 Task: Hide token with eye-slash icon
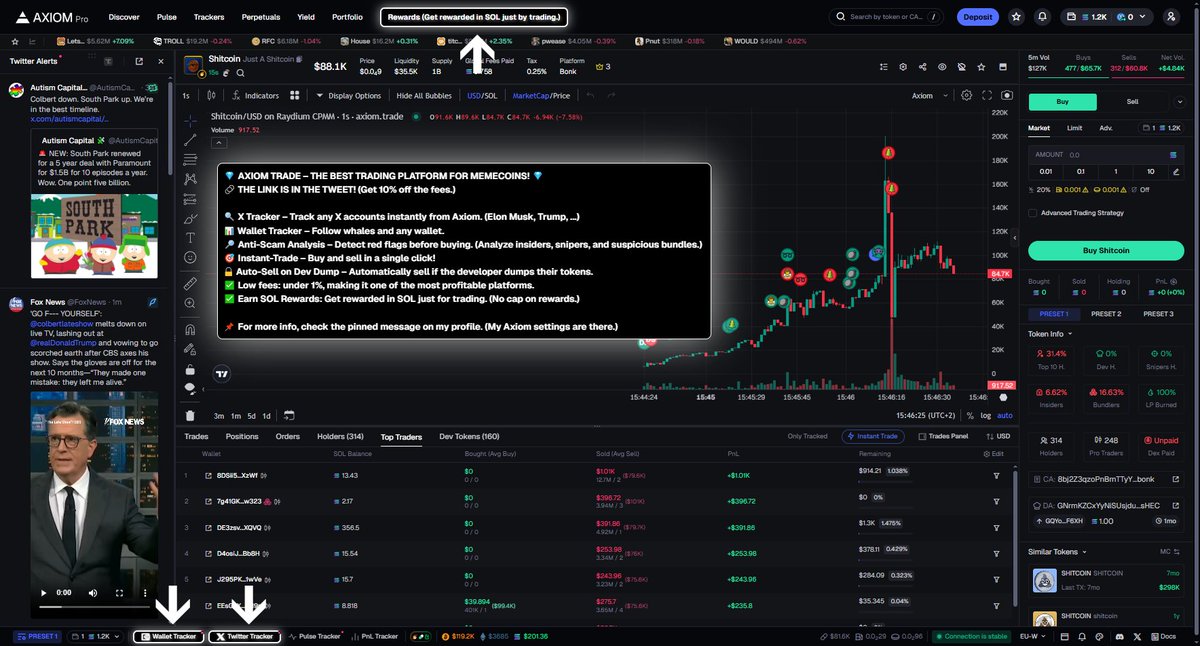coord(961,67)
